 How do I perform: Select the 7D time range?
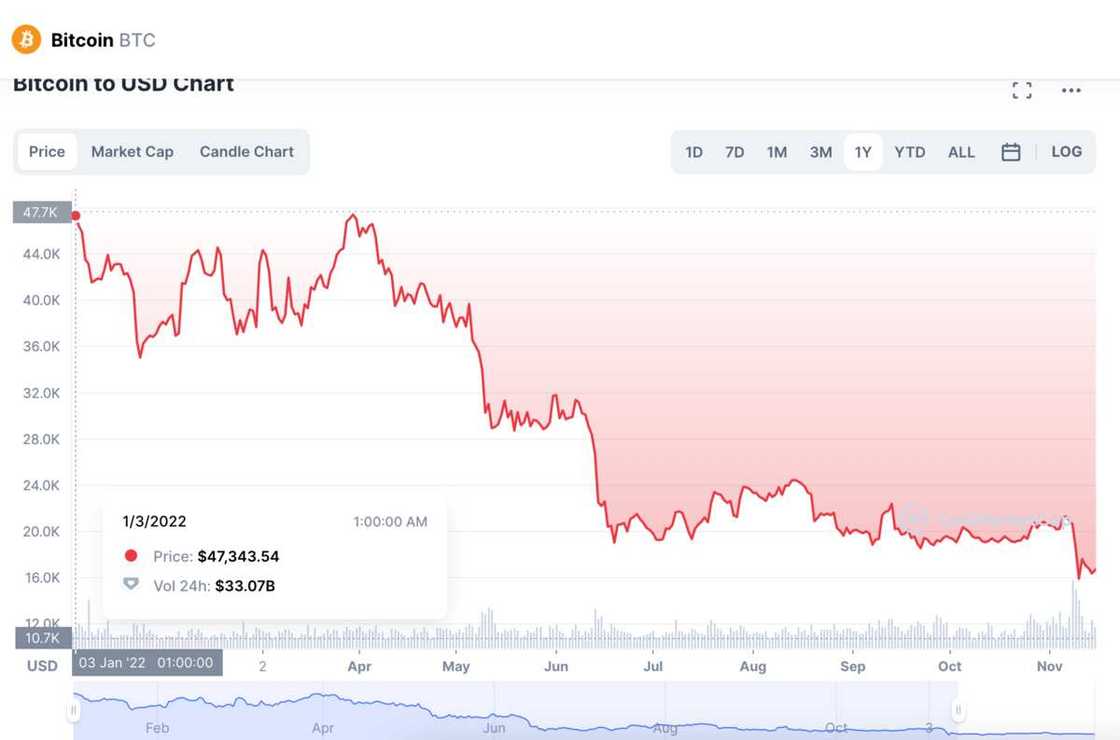click(735, 152)
